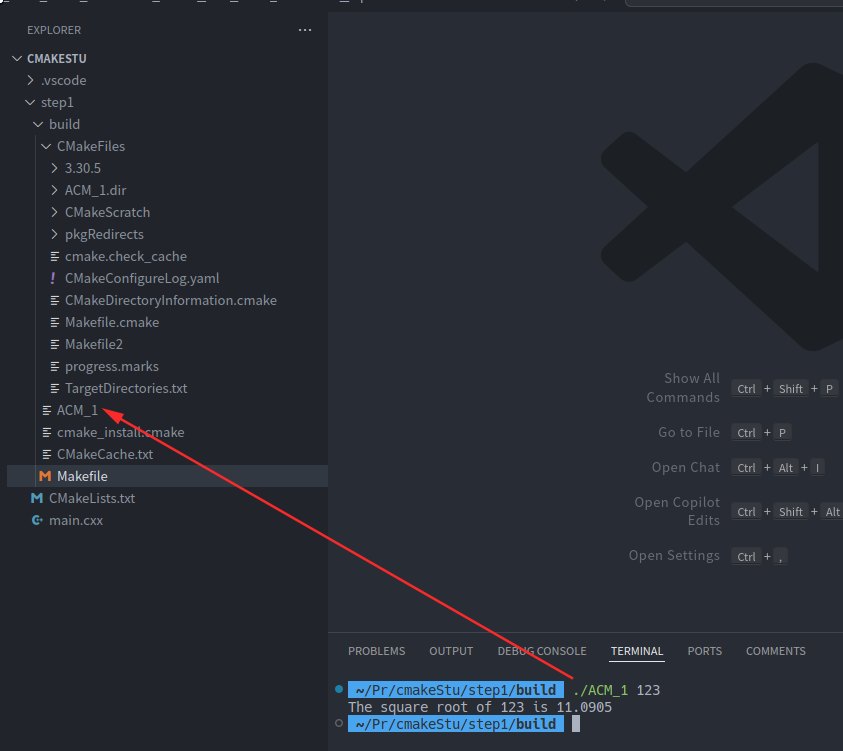Collapse the CMAKESTU root folder
The image size is (843, 751).
(x=17, y=59)
